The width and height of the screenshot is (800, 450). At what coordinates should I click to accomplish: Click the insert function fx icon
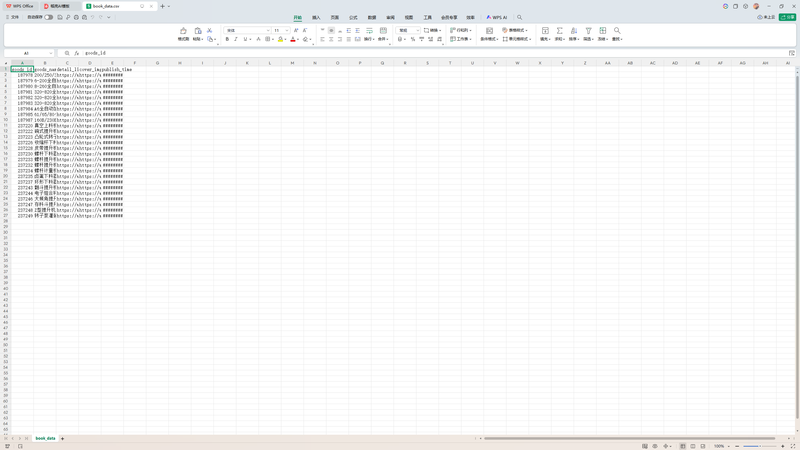(77, 53)
